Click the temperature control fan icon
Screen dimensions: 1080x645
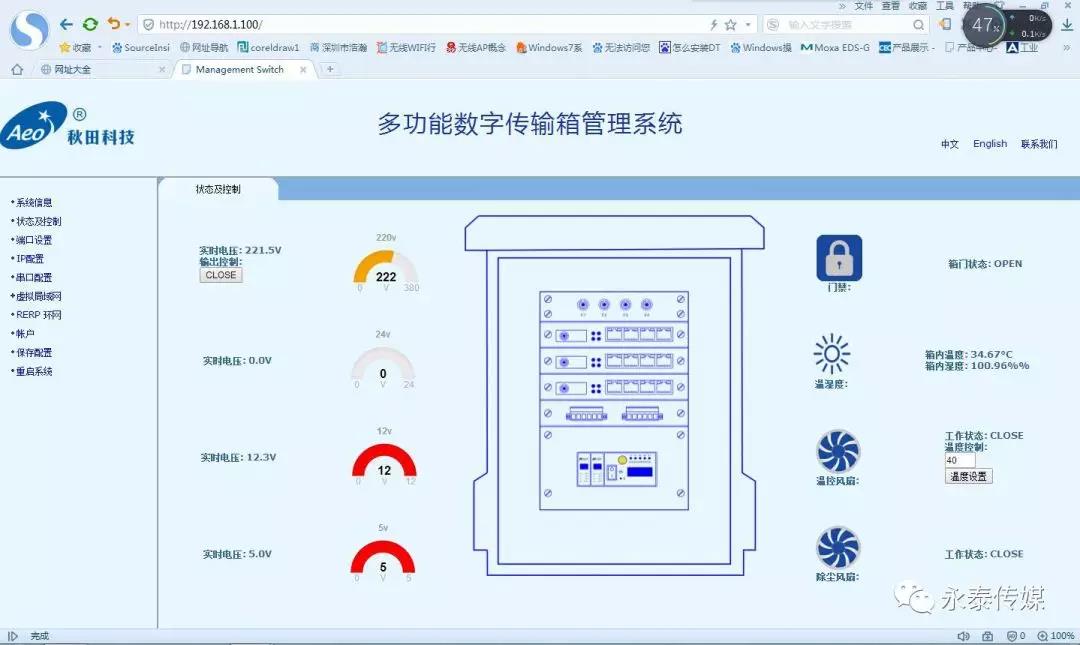[x=838, y=451]
